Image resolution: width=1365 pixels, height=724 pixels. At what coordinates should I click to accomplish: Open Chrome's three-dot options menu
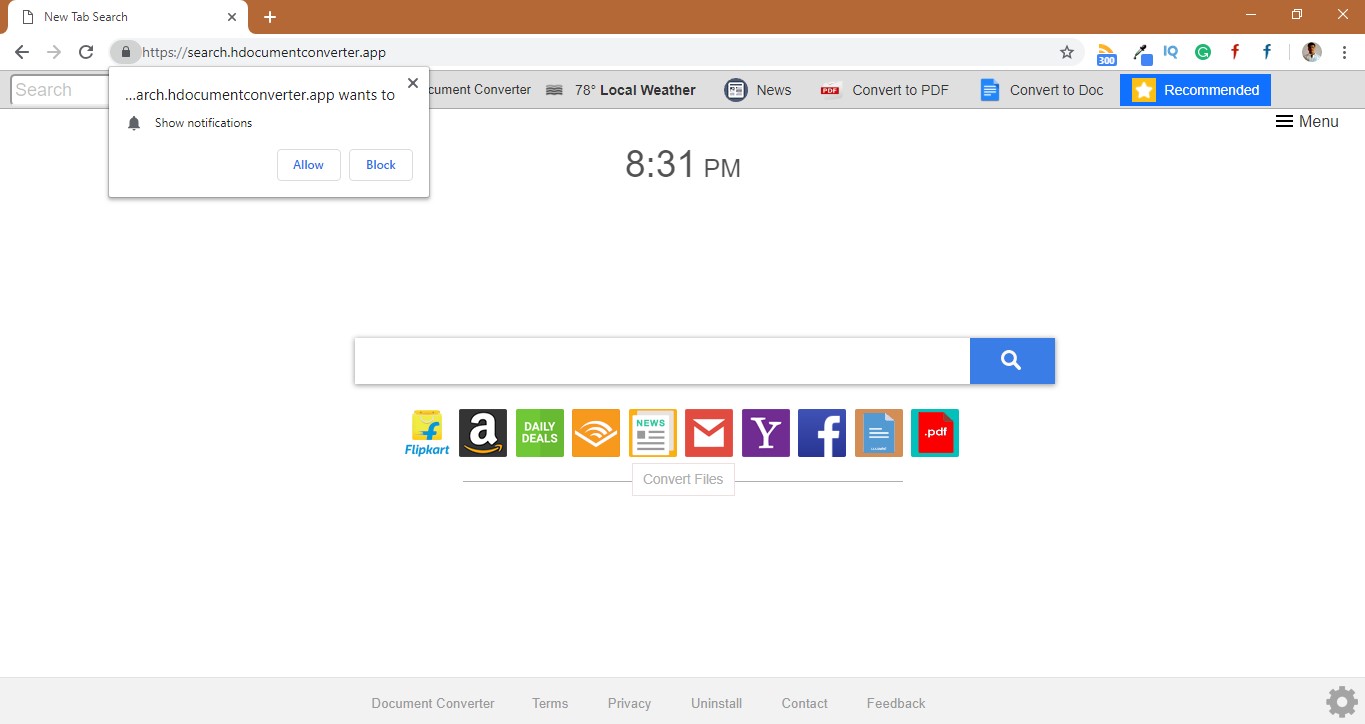[x=1343, y=52]
